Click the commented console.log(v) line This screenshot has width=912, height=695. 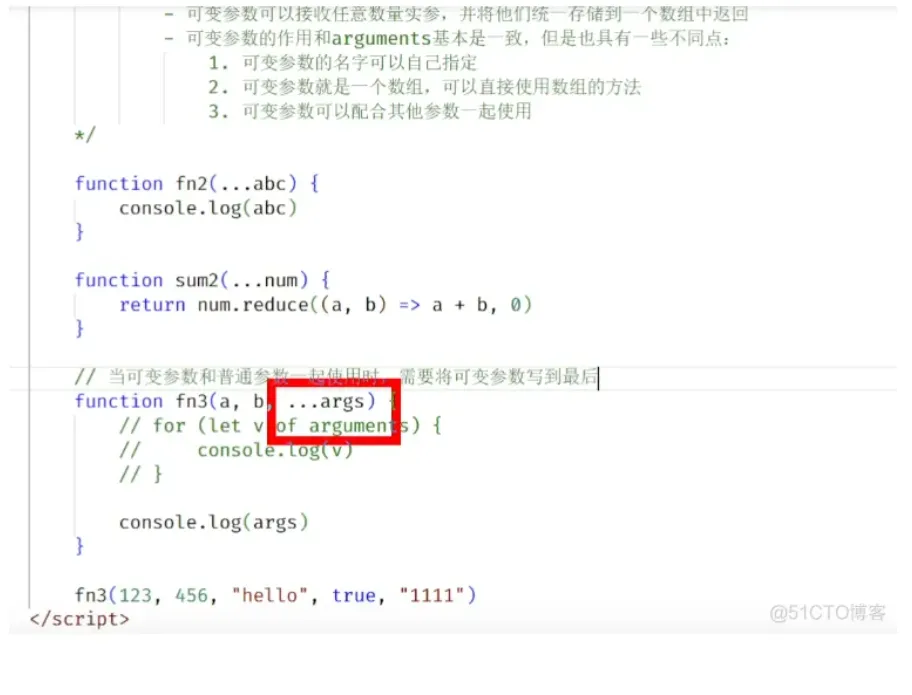[x=236, y=450]
